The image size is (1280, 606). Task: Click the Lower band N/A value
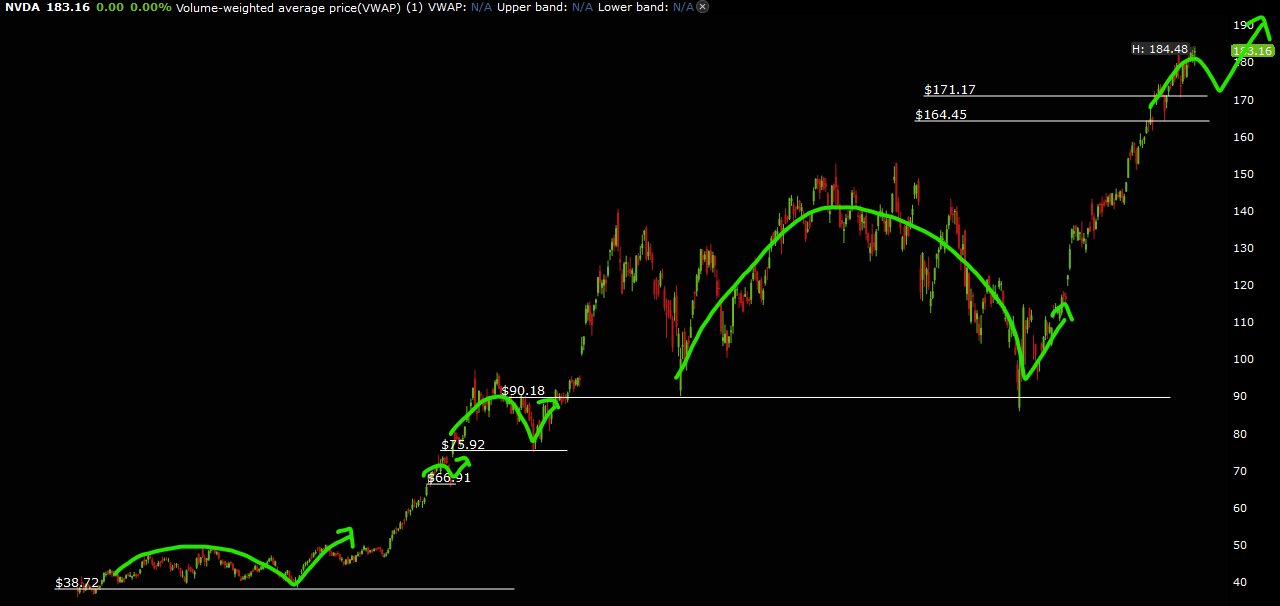click(683, 7)
